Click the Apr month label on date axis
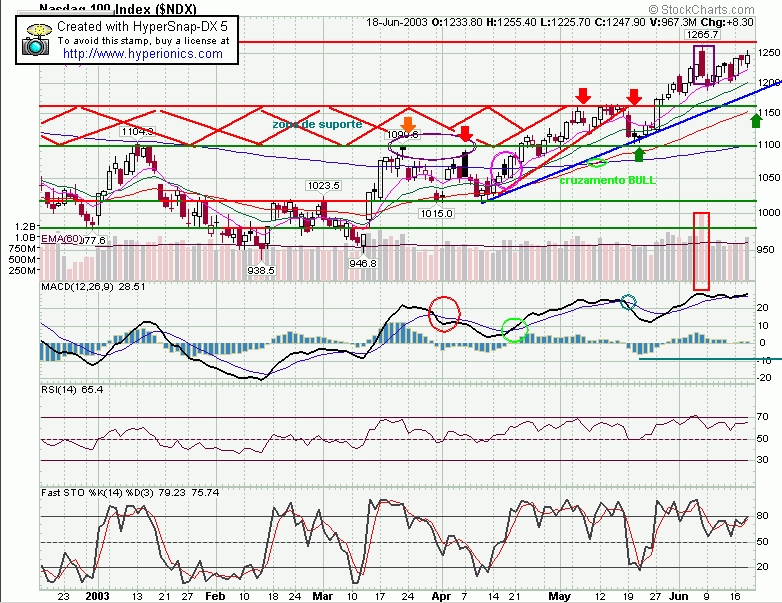The width and height of the screenshot is (782, 603). coord(441,597)
